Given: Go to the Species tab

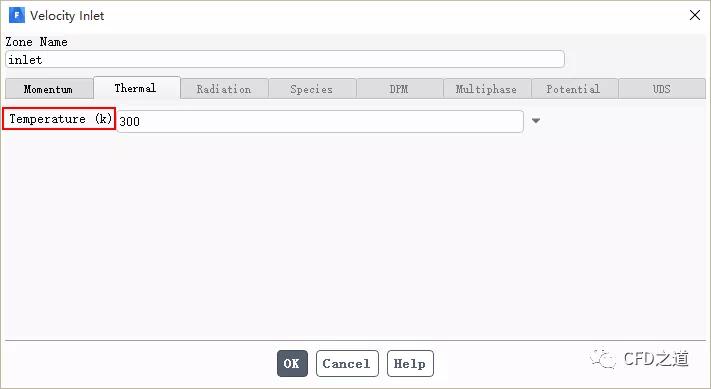Looking at the screenshot, I should (x=312, y=89).
